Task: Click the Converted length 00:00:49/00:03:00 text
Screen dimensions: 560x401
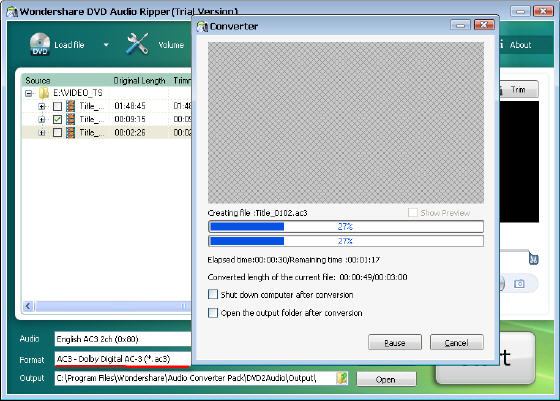Action: click(308, 277)
